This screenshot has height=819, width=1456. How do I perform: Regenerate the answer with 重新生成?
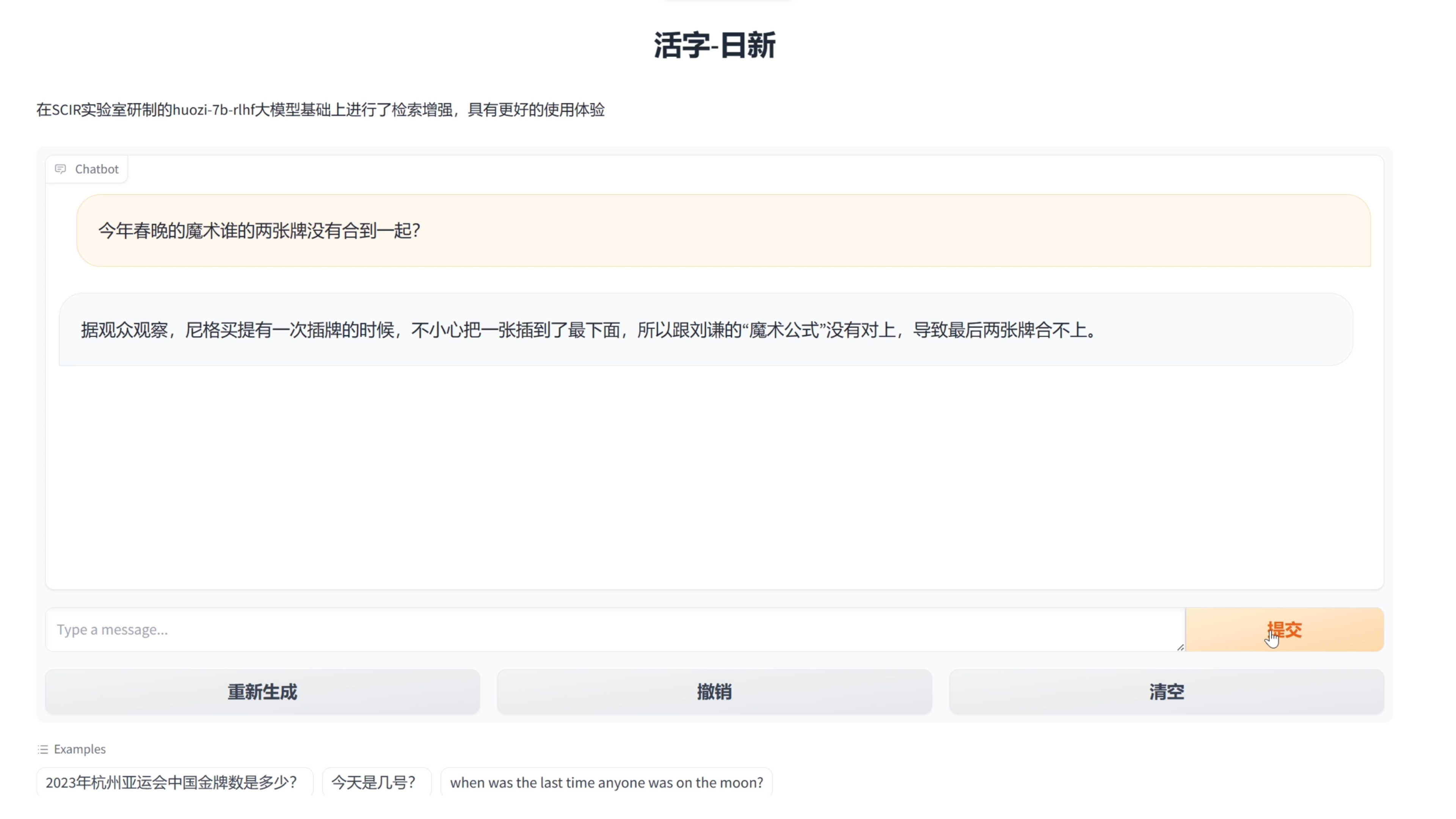pyautogui.click(x=262, y=692)
